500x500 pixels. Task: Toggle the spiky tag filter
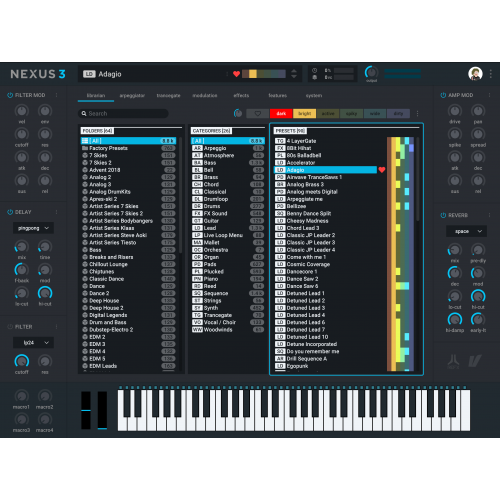[x=351, y=114]
